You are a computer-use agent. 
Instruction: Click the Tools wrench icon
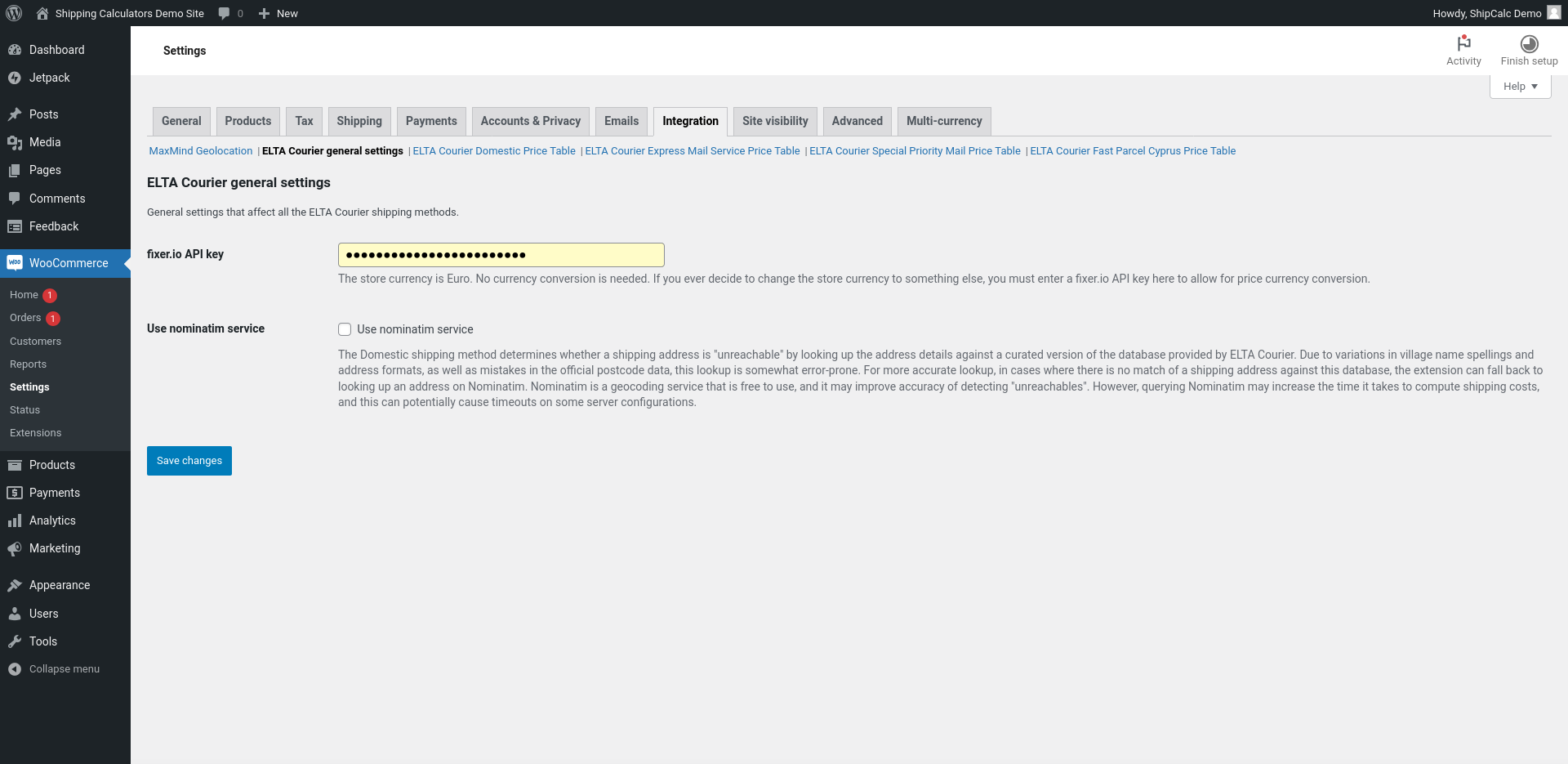point(14,641)
